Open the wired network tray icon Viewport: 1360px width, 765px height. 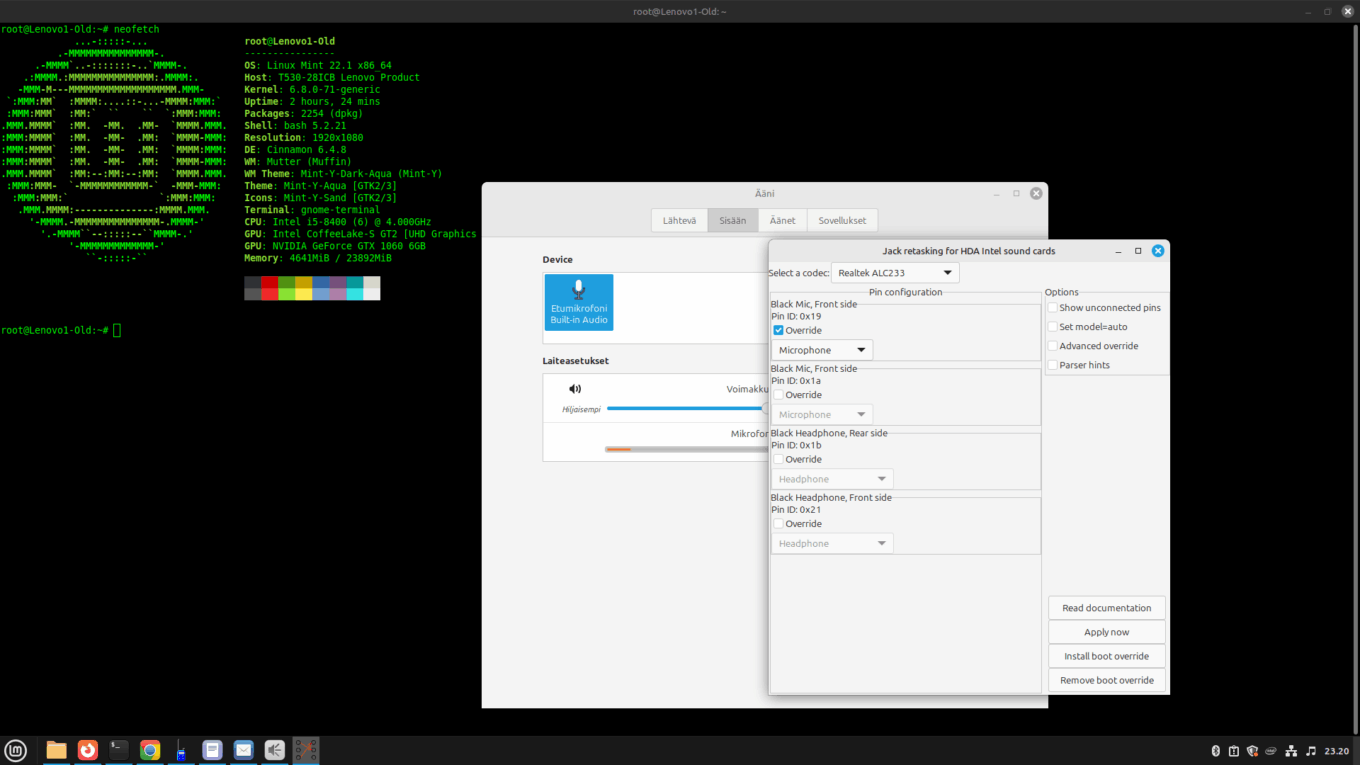pos(1291,751)
